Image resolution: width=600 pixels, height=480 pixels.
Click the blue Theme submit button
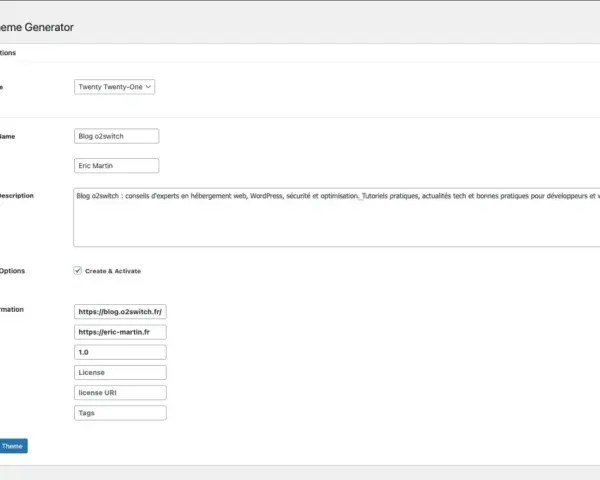(13, 446)
